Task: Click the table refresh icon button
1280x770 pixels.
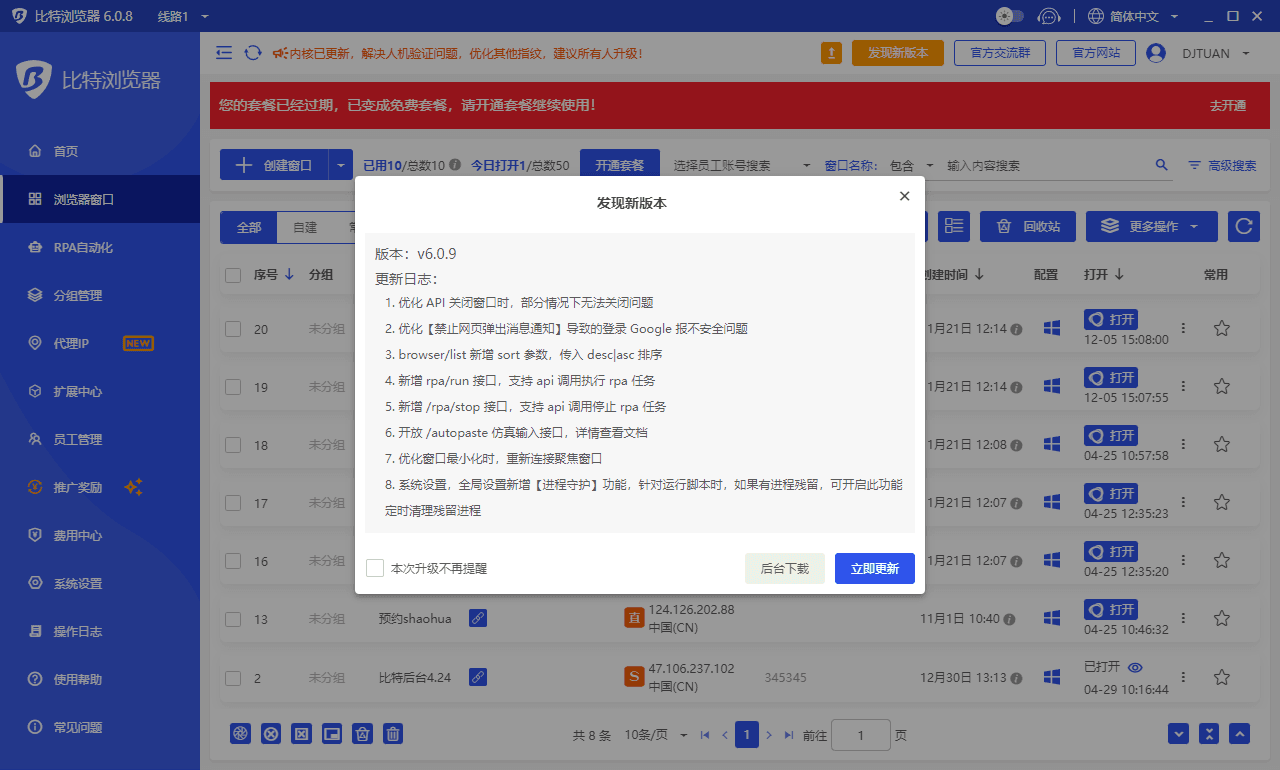Action: tap(1244, 226)
